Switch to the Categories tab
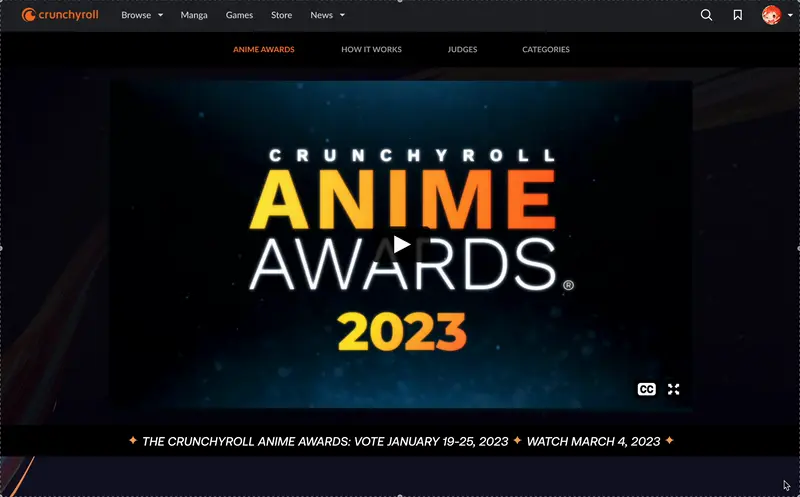This screenshot has height=497, width=800. (546, 49)
